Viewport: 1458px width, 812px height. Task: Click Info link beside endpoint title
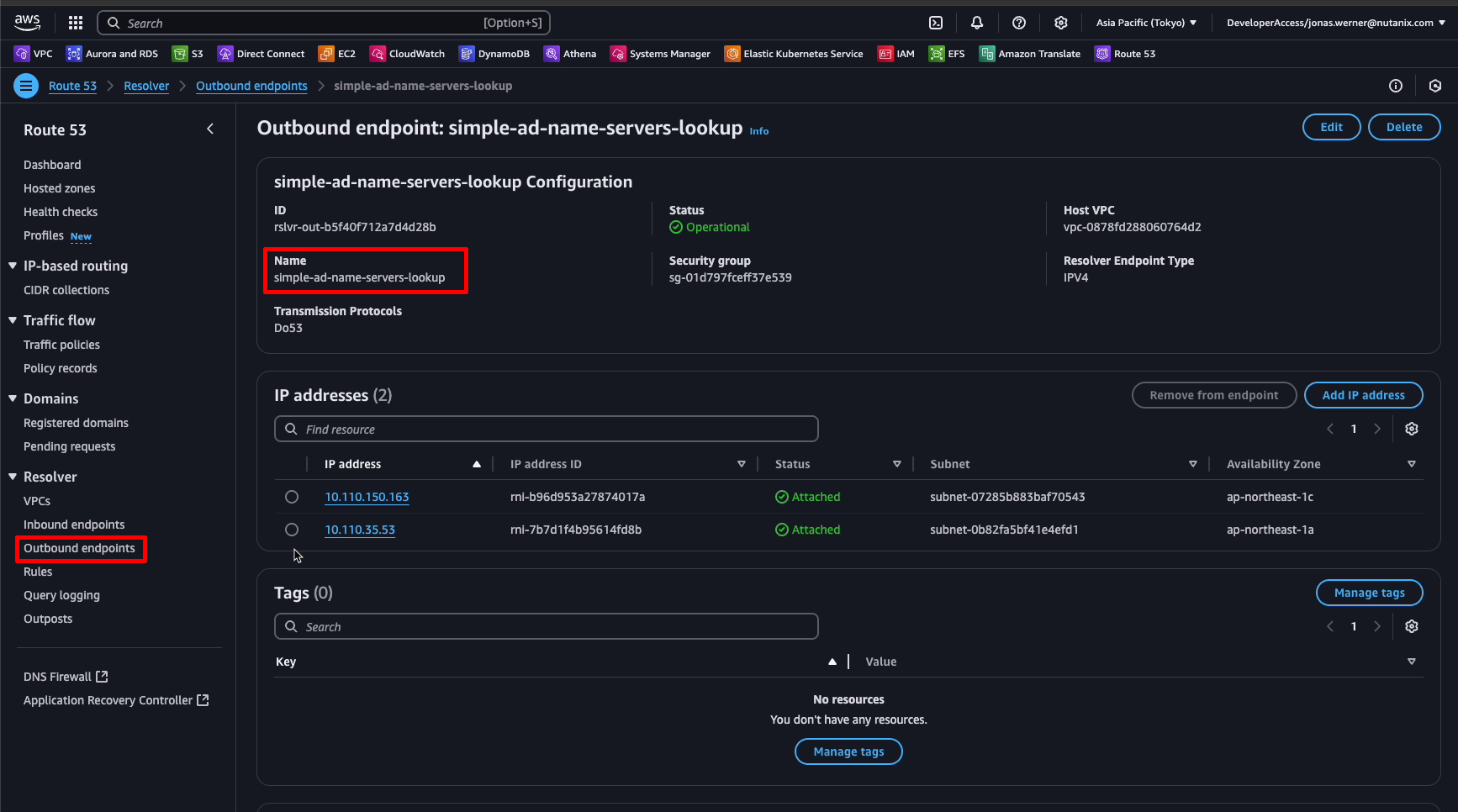pos(759,131)
